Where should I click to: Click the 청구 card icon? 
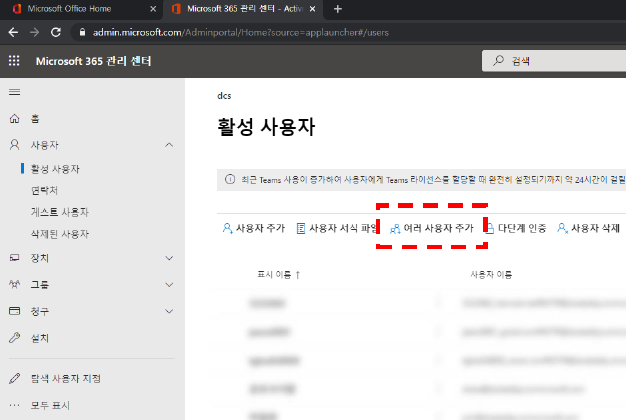point(14,311)
